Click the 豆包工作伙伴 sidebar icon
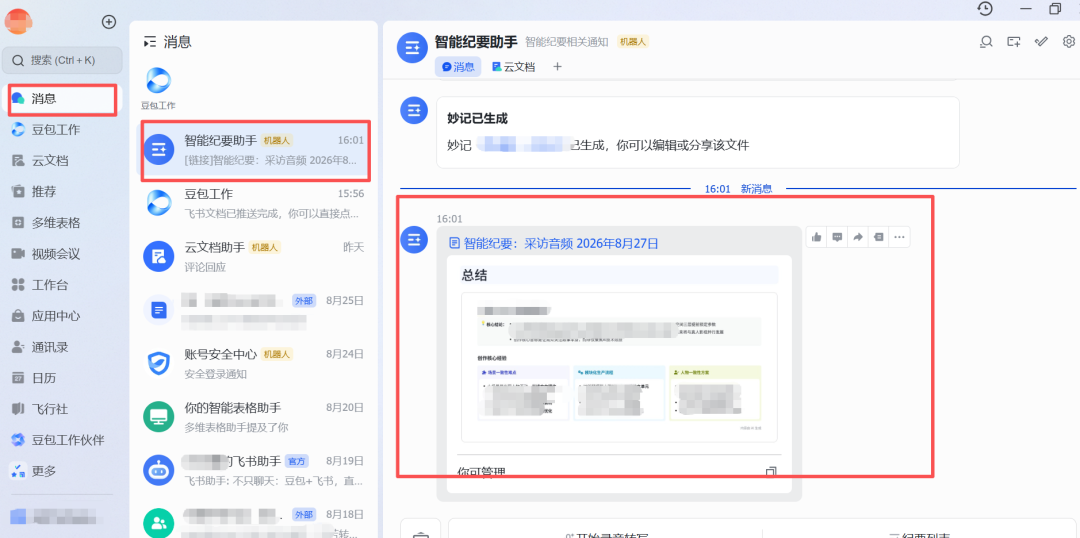Screen dimensions: 1080x538 [x=19, y=440]
